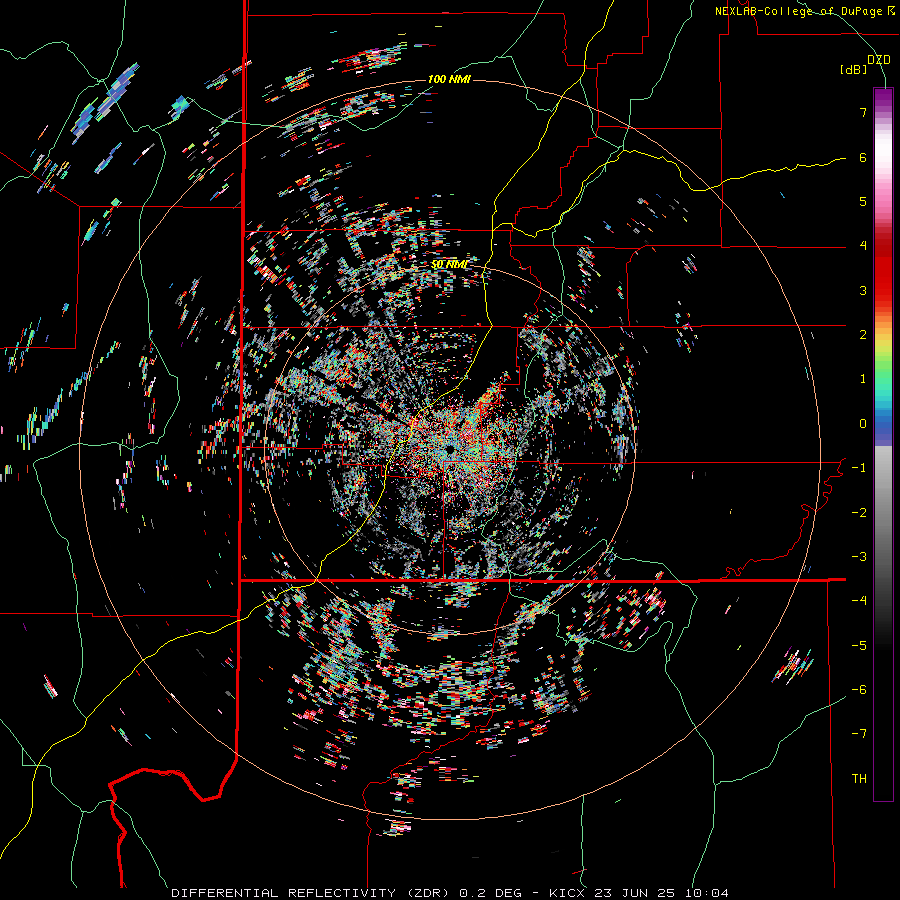Click the 23 JUN 25 10:04 timestamp

661,893
